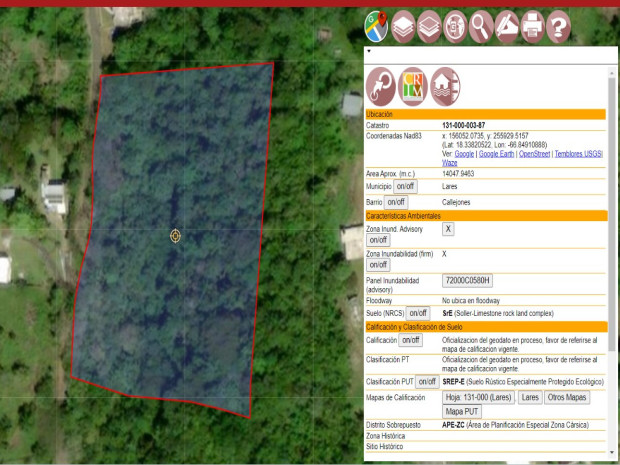Toggle Municipio layer on/off
620x465 pixels.
click(x=405, y=186)
